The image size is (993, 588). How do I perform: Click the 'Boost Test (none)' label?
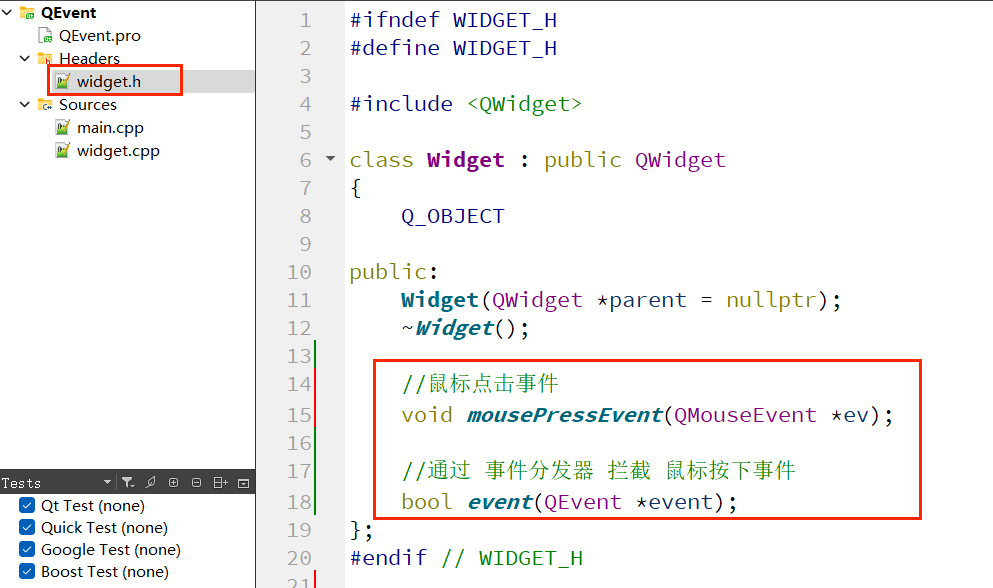[x=105, y=572]
